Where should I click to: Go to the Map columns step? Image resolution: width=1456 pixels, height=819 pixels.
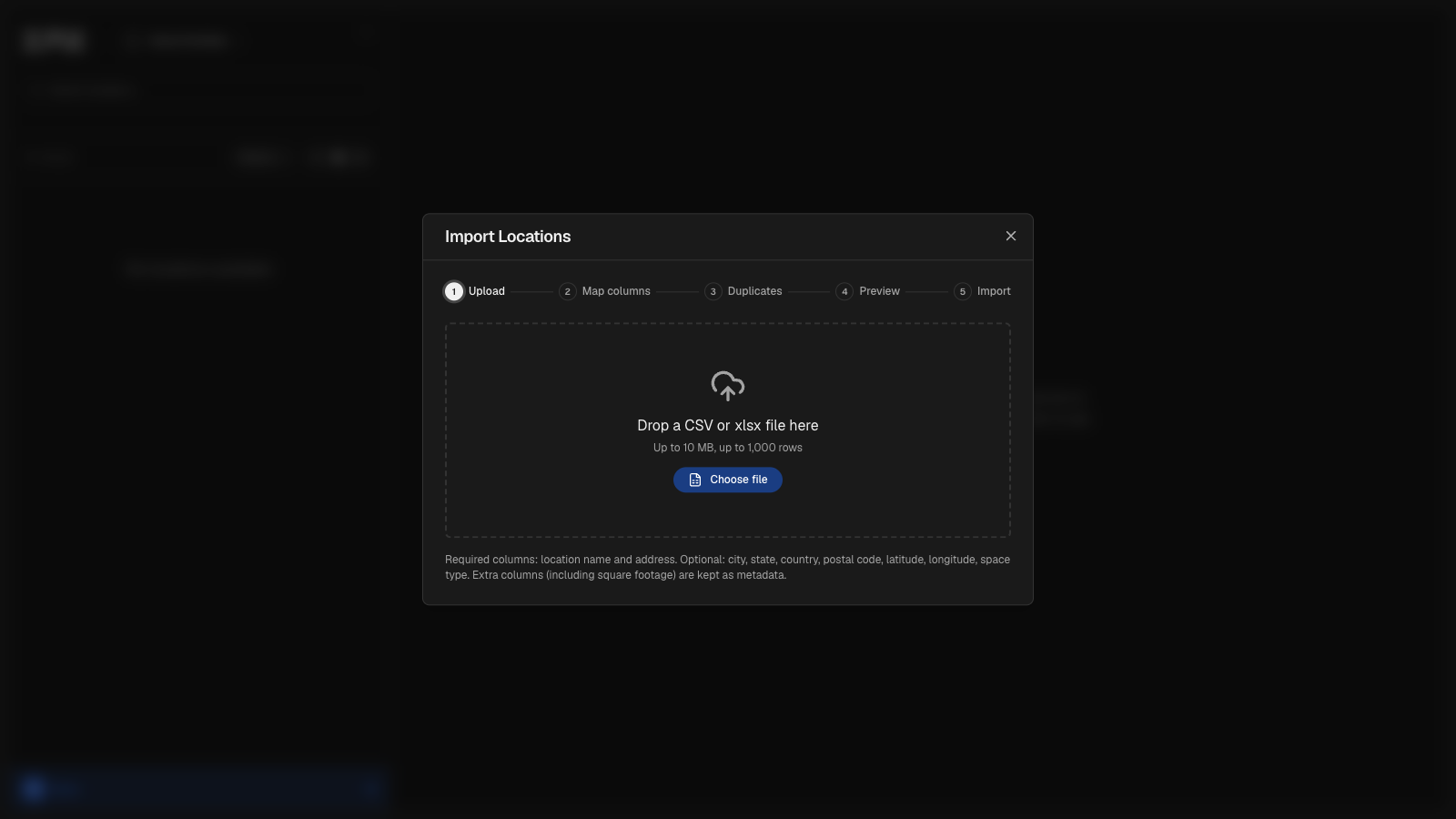pos(616,291)
